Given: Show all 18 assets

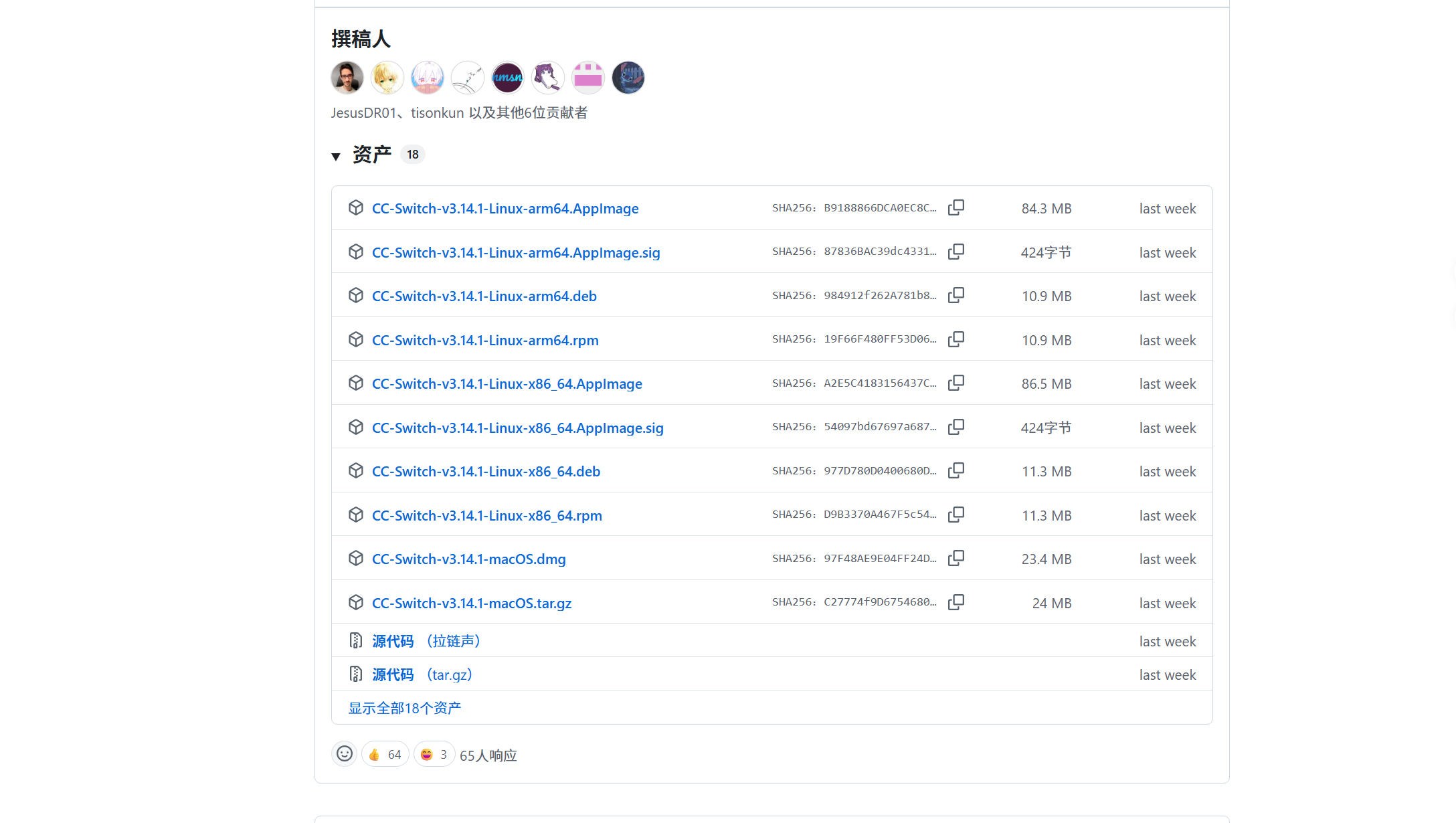Looking at the screenshot, I should [x=405, y=708].
